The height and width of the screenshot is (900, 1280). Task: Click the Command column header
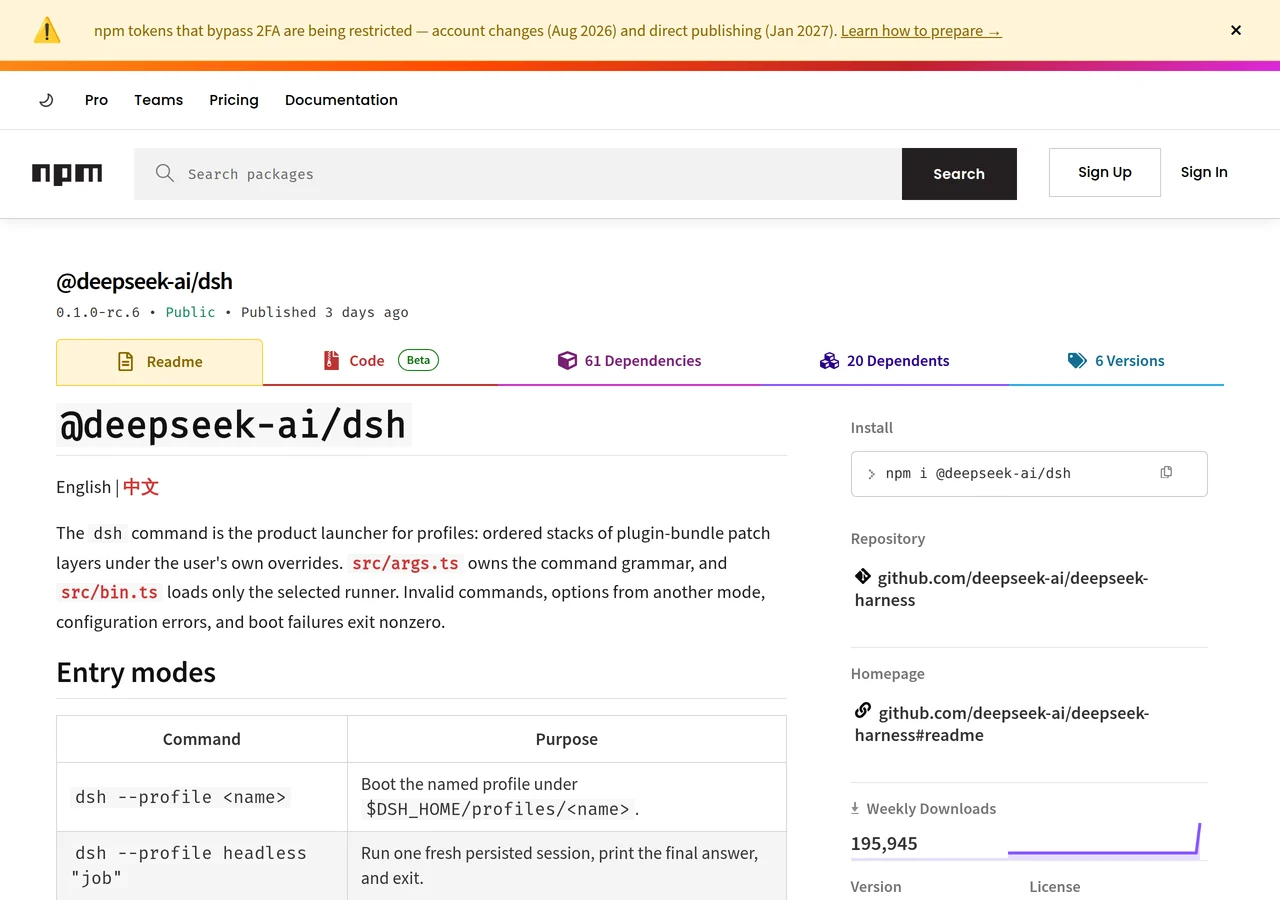[x=202, y=739]
